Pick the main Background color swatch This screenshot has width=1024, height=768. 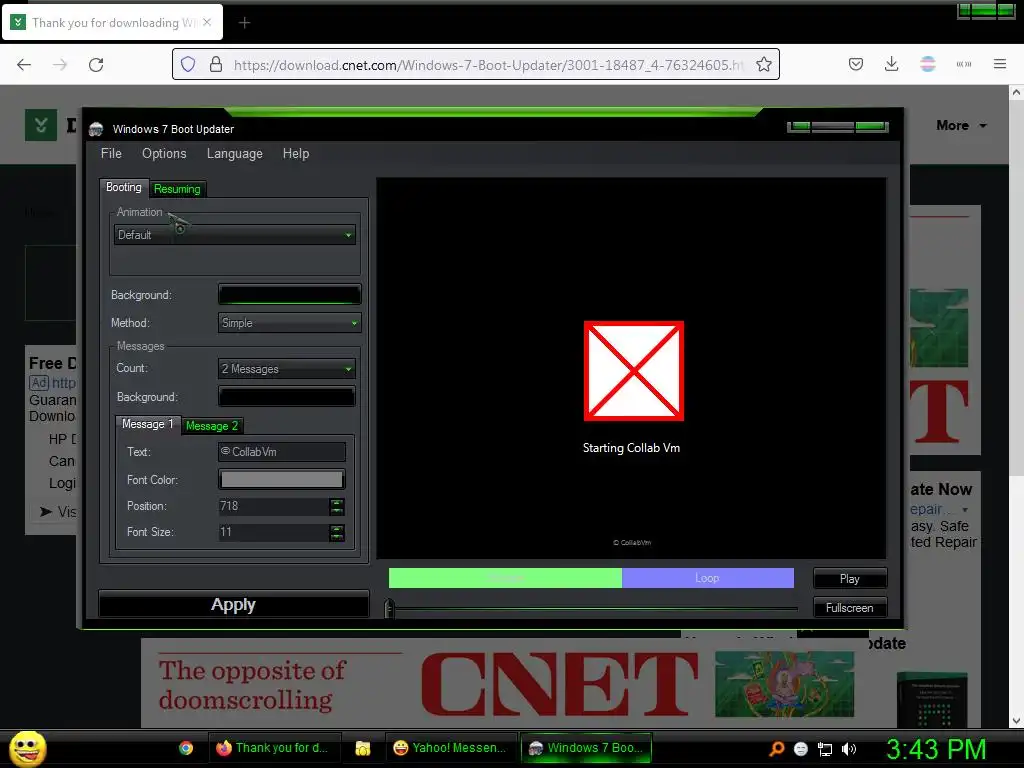click(x=289, y=295)
